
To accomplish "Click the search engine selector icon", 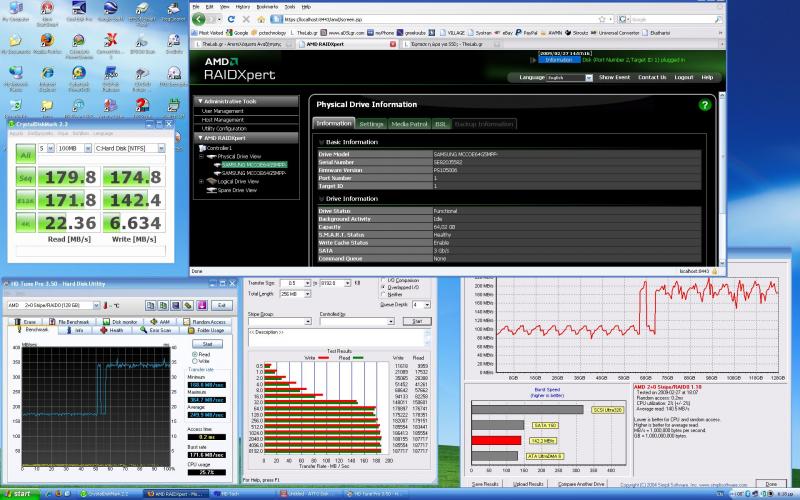I will coord(623,19).
